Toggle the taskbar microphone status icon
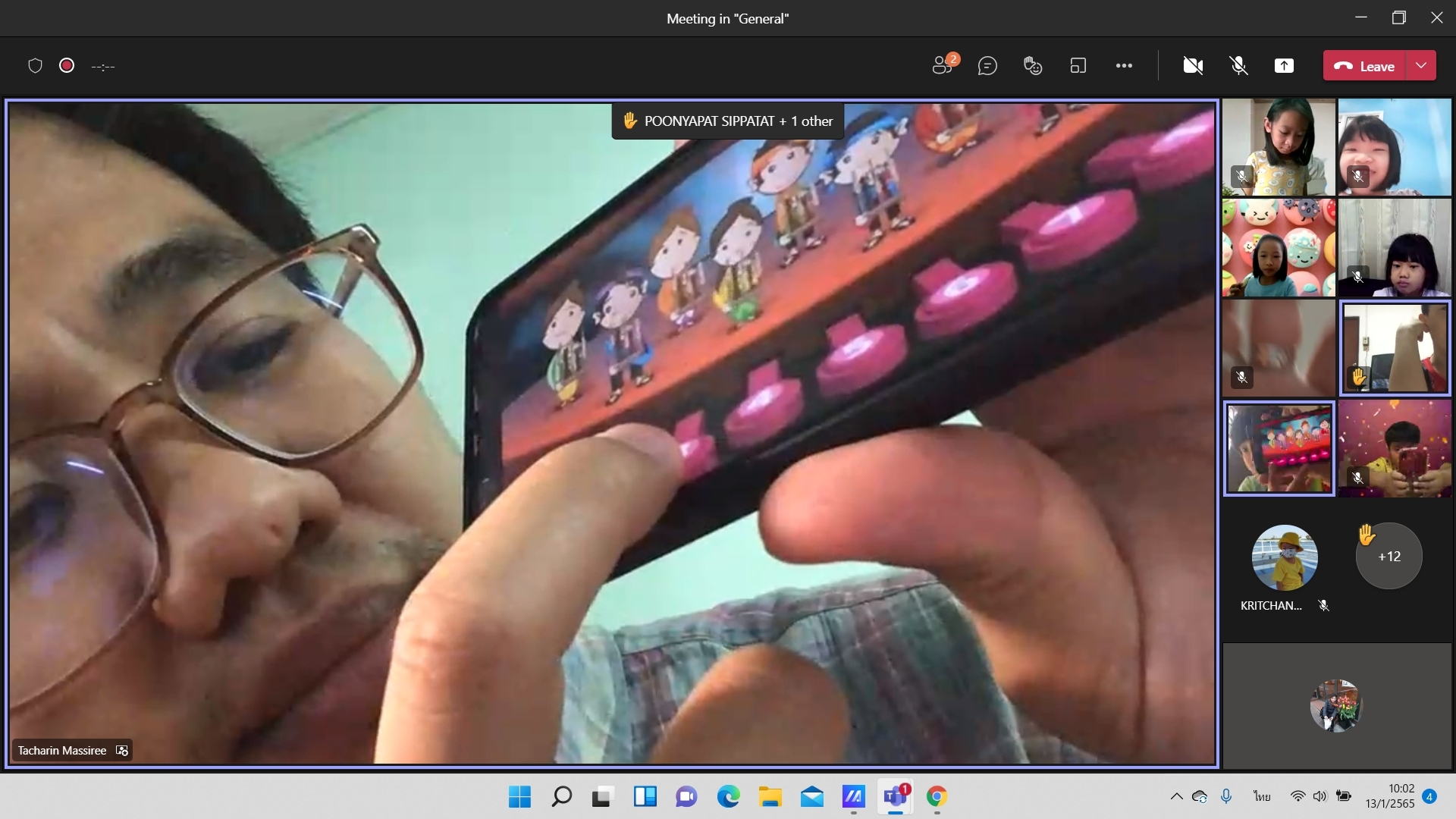 pyautogui.click(x=1226, y=796)
